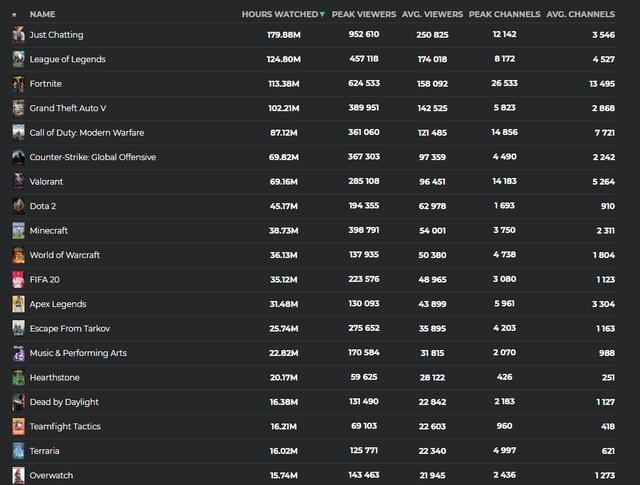The image size is (640, 485).
Task: Select Overwatch hours watched value 15.74M
Action: coord(284,476)
